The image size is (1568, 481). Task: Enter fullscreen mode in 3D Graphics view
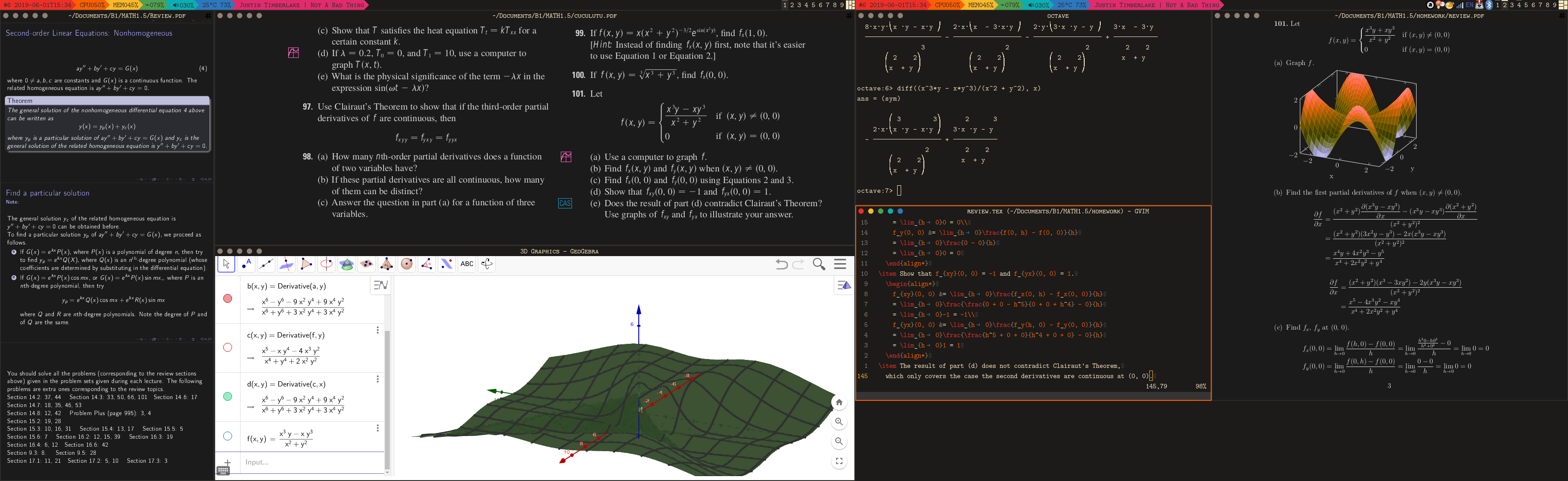pos(839,461)
